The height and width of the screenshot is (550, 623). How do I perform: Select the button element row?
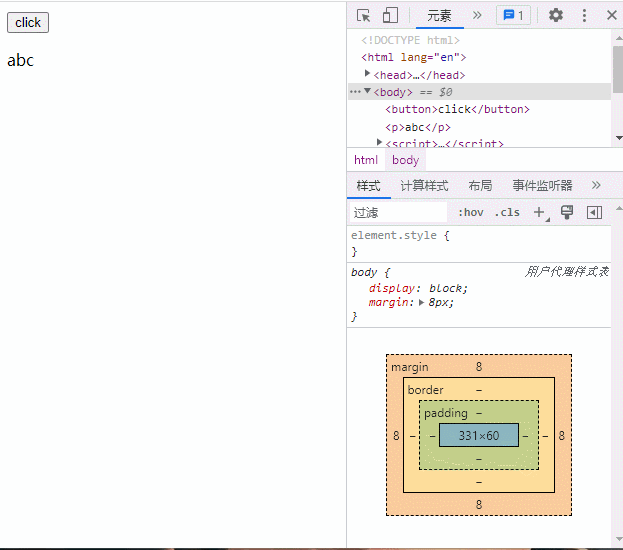[457, 109]
